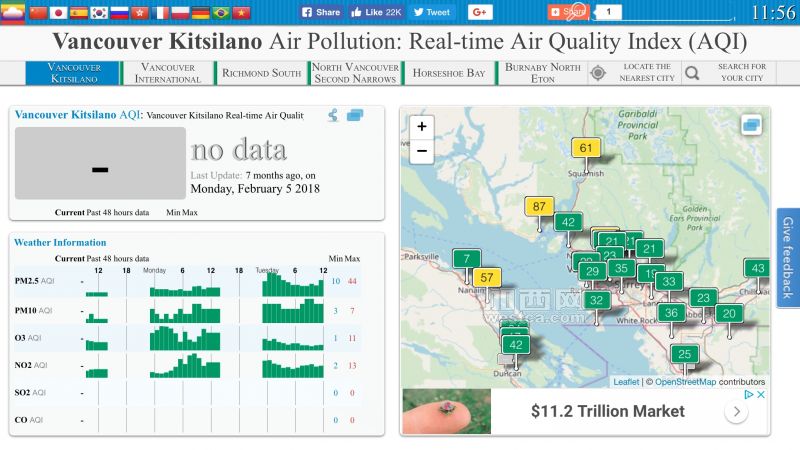This screenshot has width=800, height=450.
Task: Open the OpenStreetMap attribution link
Action: point(686,381)
